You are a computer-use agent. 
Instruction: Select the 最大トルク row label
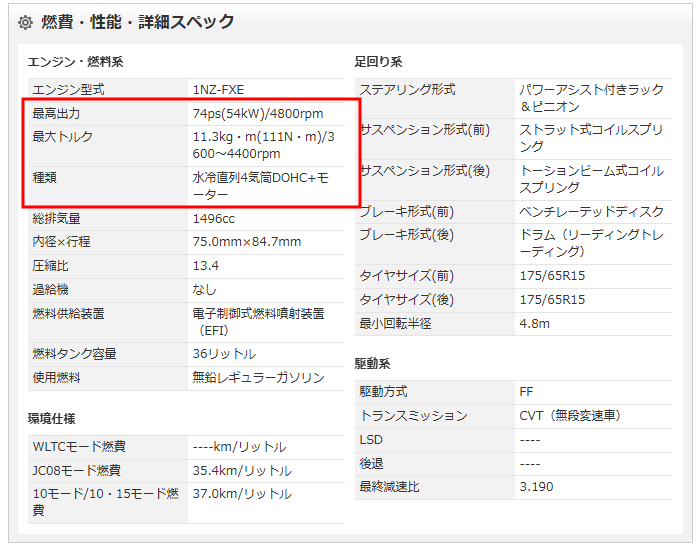pos(62,137)
